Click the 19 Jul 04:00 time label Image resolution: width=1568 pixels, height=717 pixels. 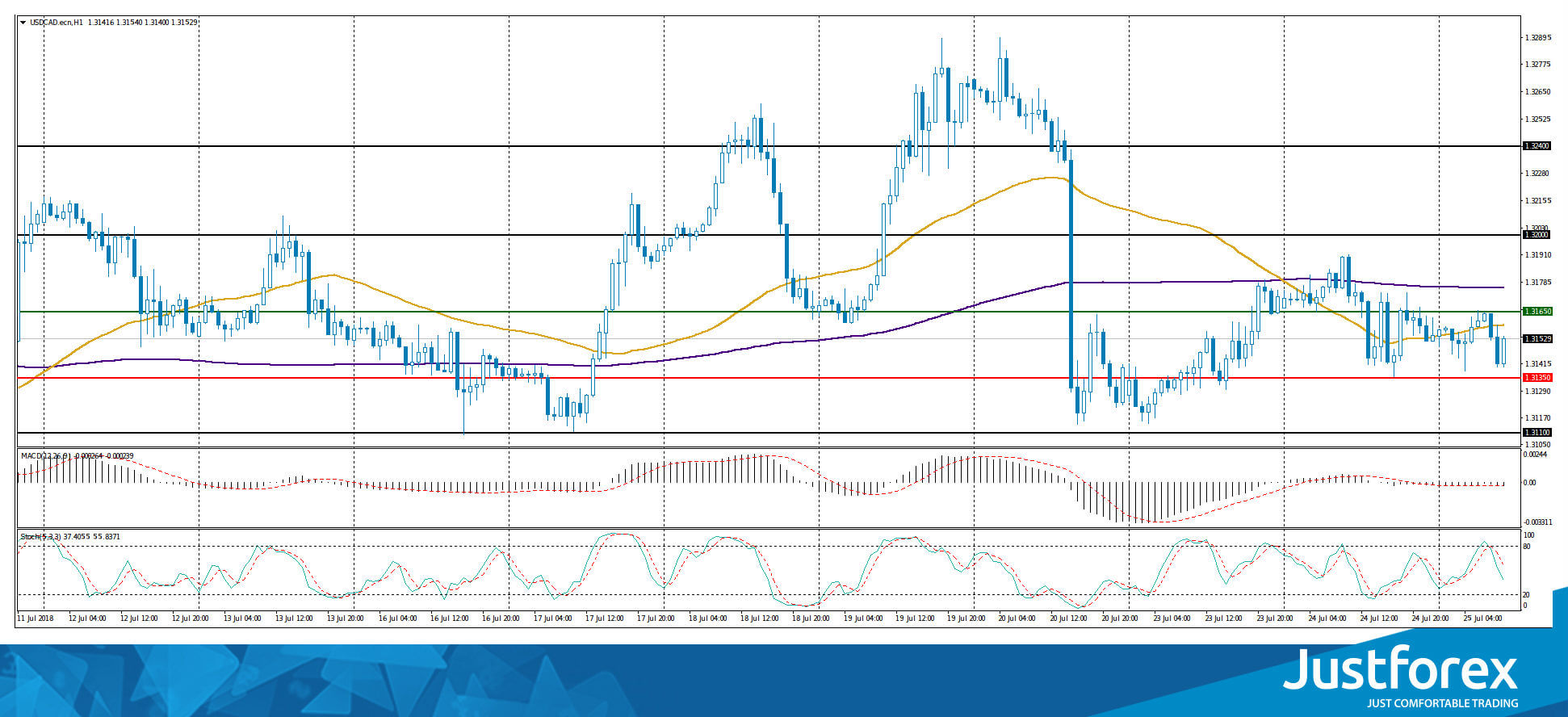coord(863,618)
